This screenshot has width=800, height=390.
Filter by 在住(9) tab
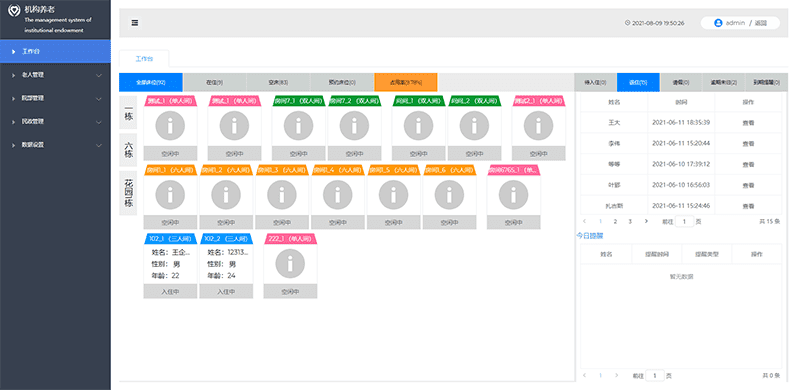coord(215,82)
